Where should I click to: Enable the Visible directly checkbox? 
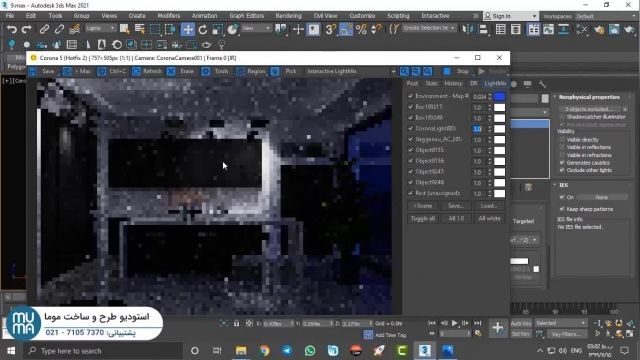click(x=562, y=140)
